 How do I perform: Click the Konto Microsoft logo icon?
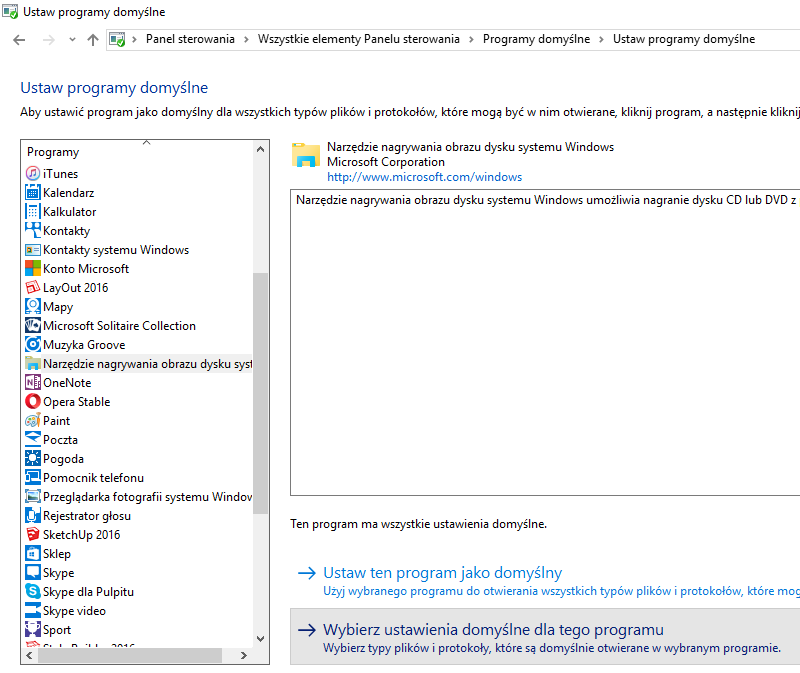(x=33, y=268)
